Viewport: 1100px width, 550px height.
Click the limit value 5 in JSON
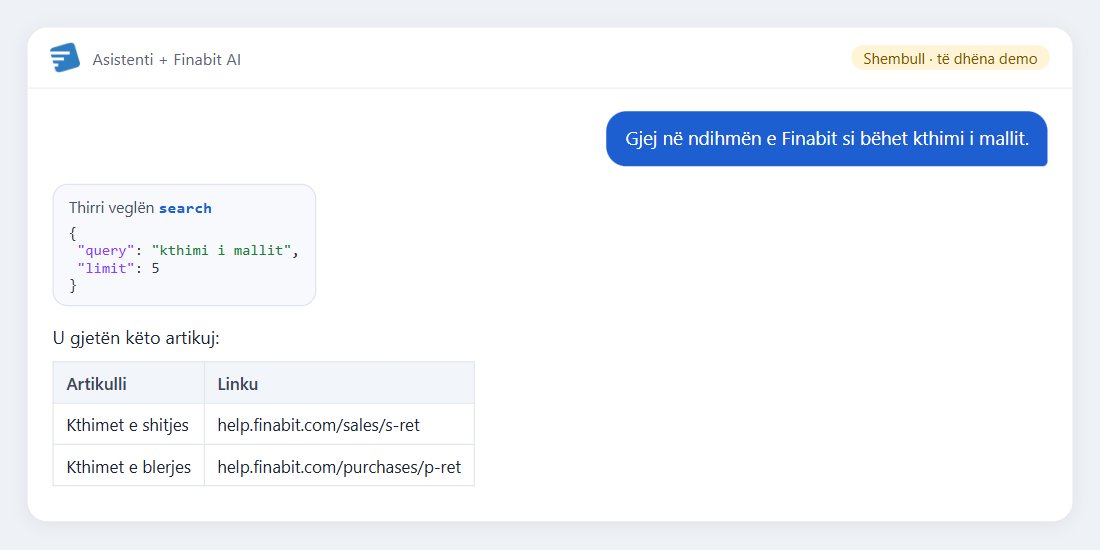(x=155, y=269)
